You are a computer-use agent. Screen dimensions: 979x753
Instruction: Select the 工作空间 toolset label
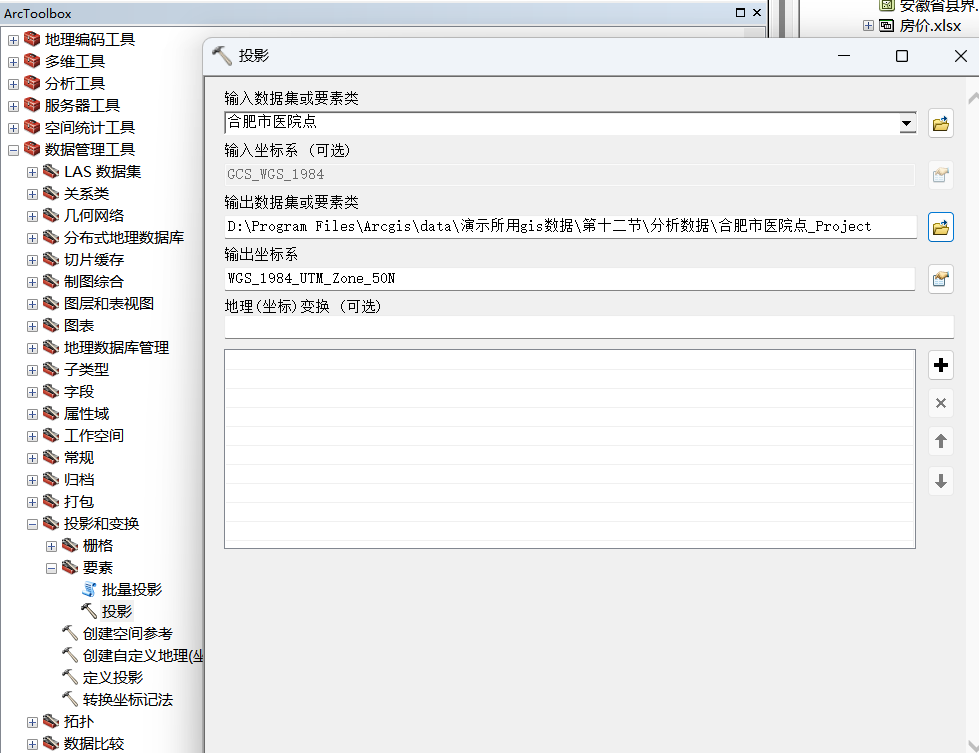[x=94, y=436]
